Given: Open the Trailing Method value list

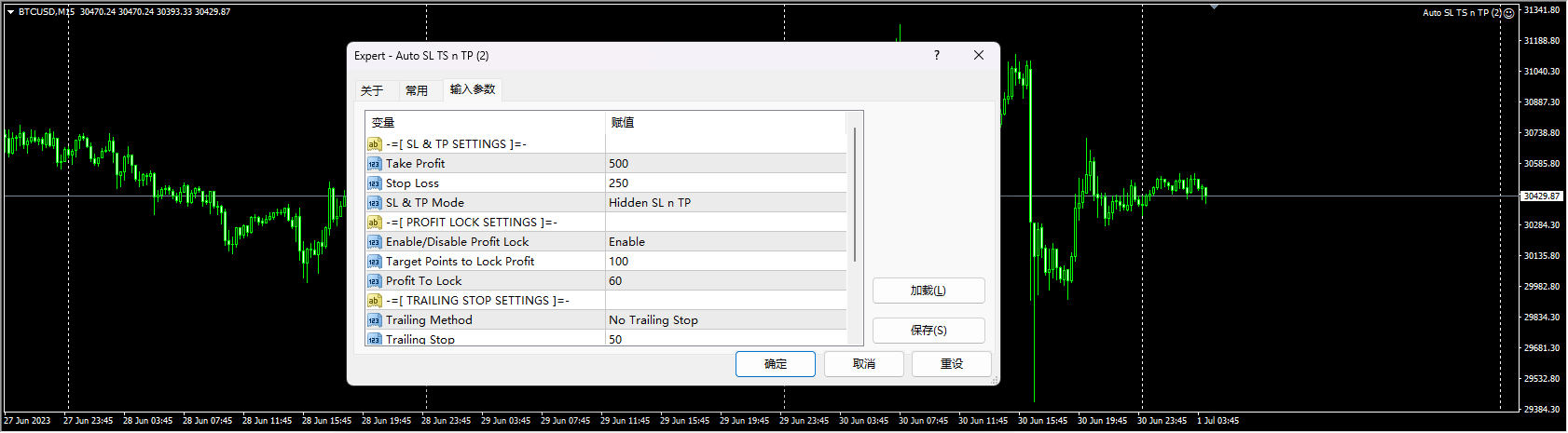Looking at the screenshot, I should tap(725, 320).
